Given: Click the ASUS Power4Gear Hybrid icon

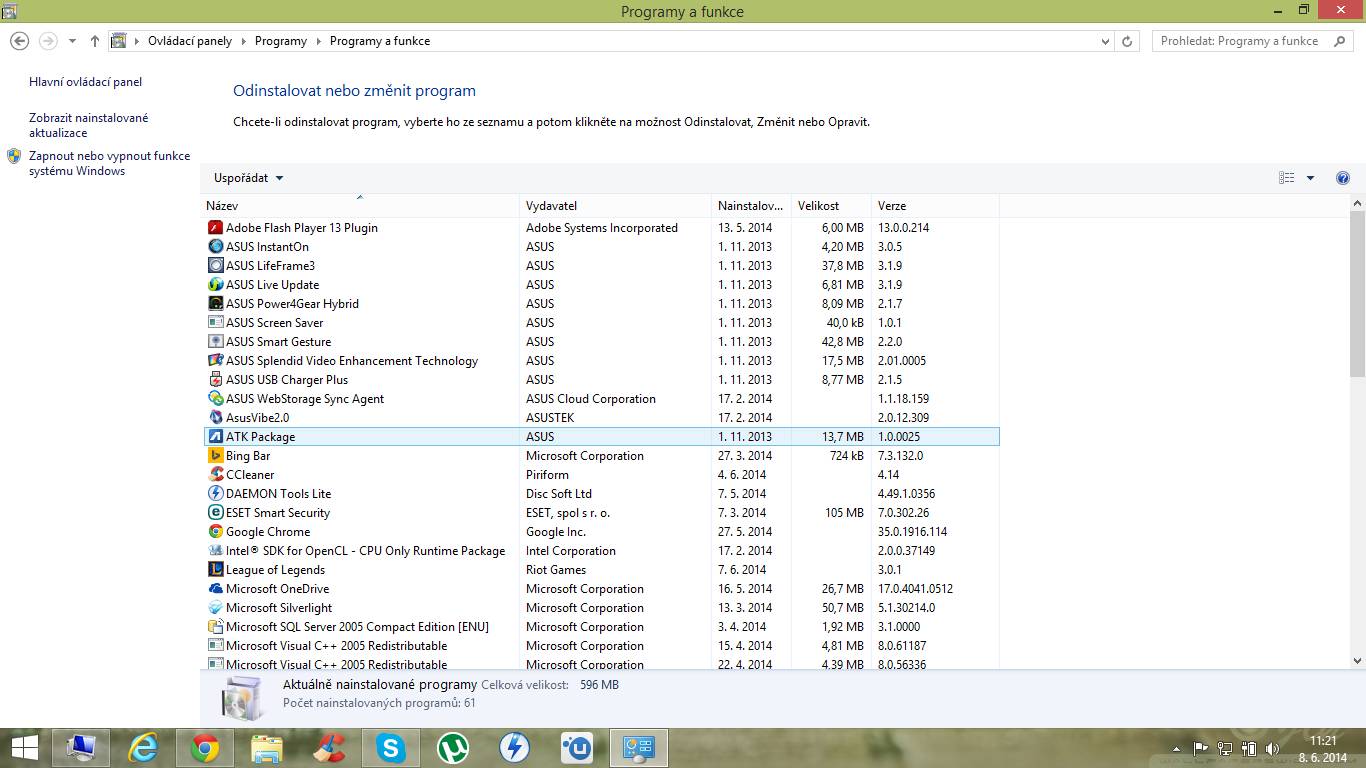Looking at the screenshot, I should click(x=215, y=304).
